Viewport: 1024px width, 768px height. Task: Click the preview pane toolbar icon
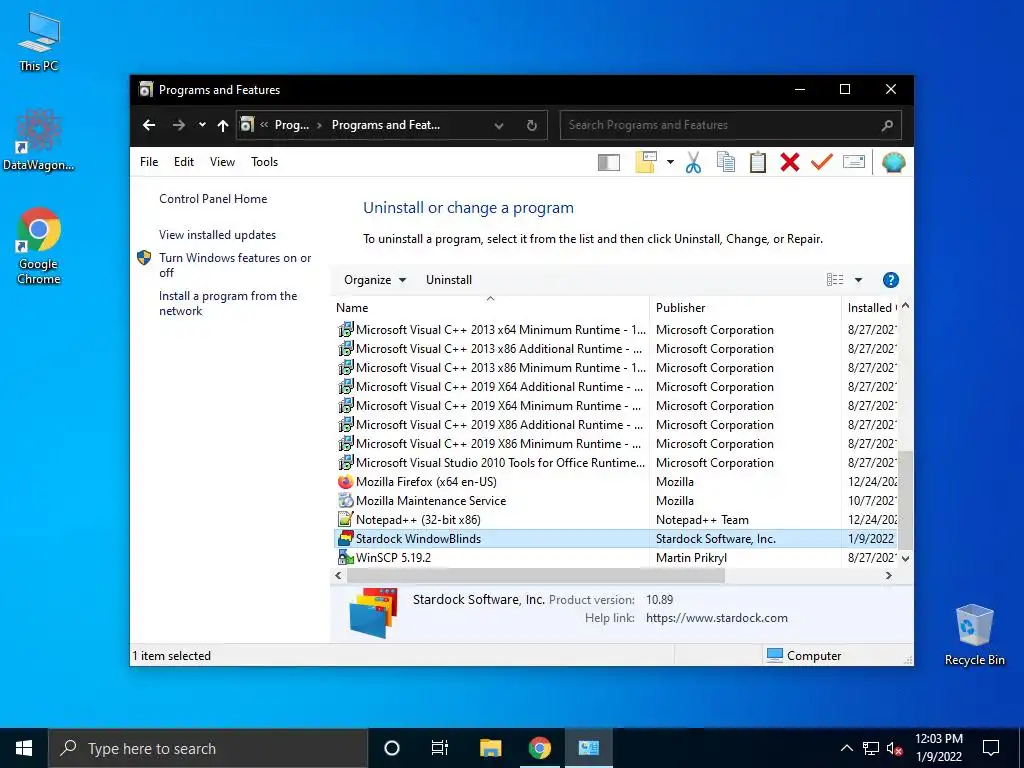click(609, 162)
